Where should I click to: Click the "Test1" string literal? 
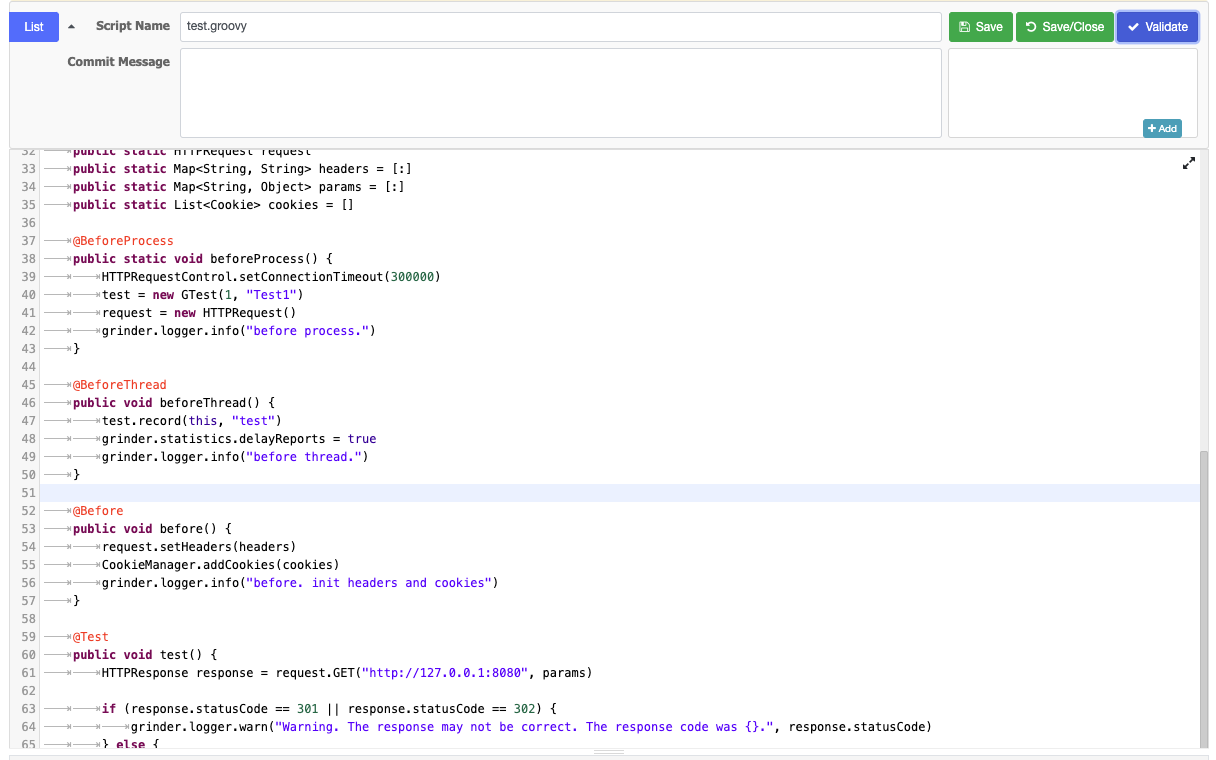(x=270, y=295)
